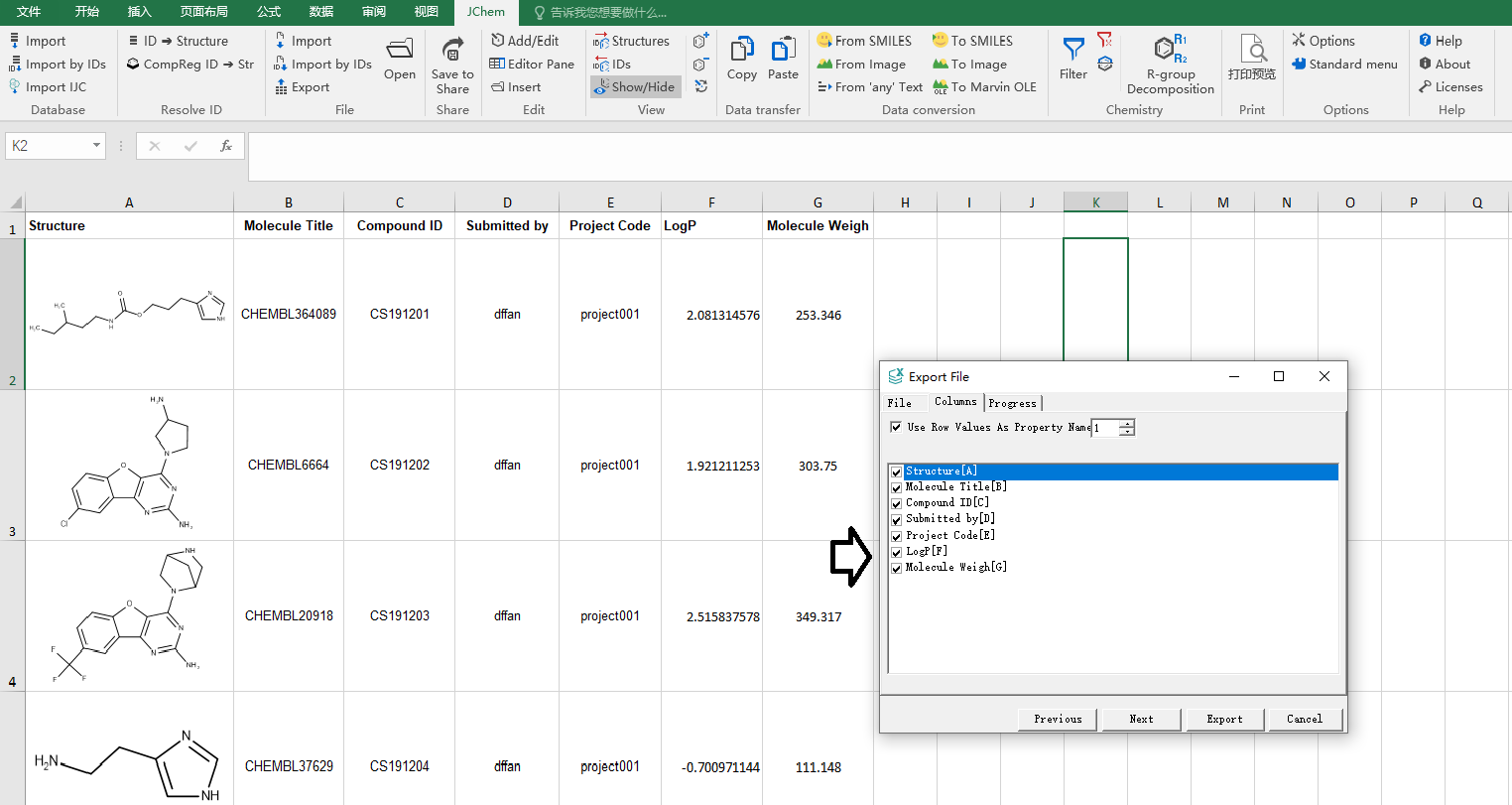This screenshot has width=1512, height=805.
Task: Click Import in the File group
Action: point(303,41)
